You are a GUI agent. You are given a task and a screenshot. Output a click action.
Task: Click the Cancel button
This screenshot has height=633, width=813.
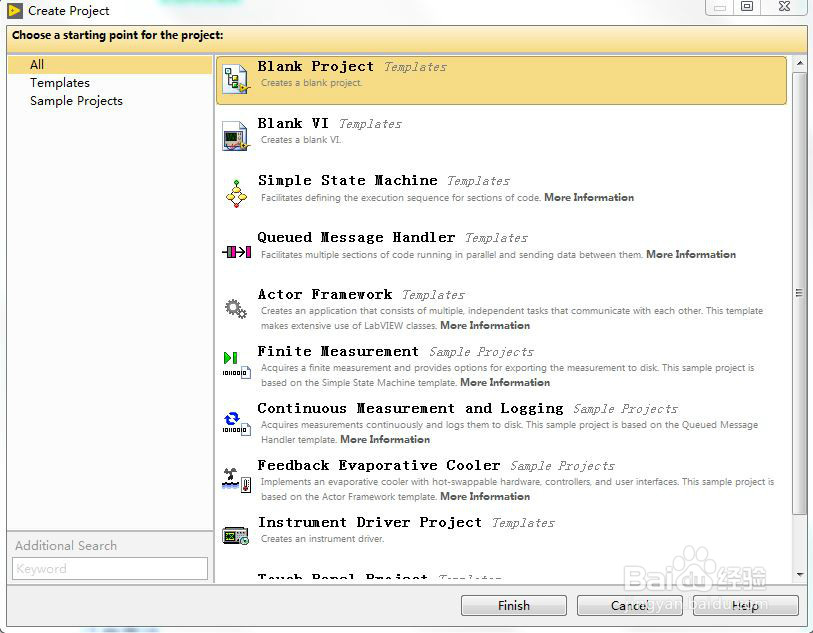[630, 606]
